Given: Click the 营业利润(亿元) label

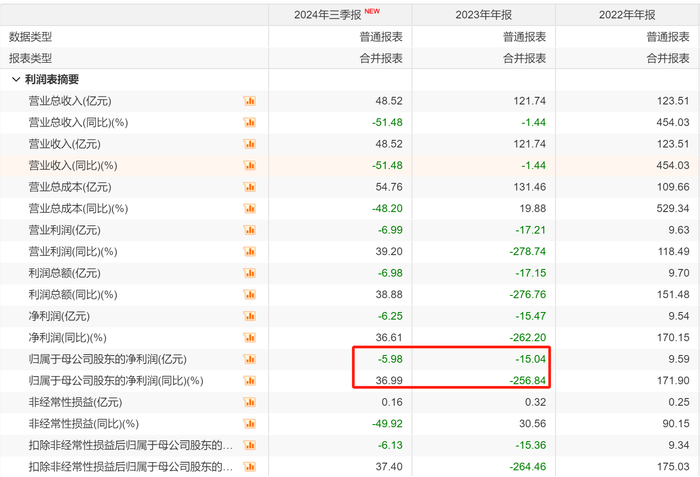Looking at the screenshot, I should [65, 230].
